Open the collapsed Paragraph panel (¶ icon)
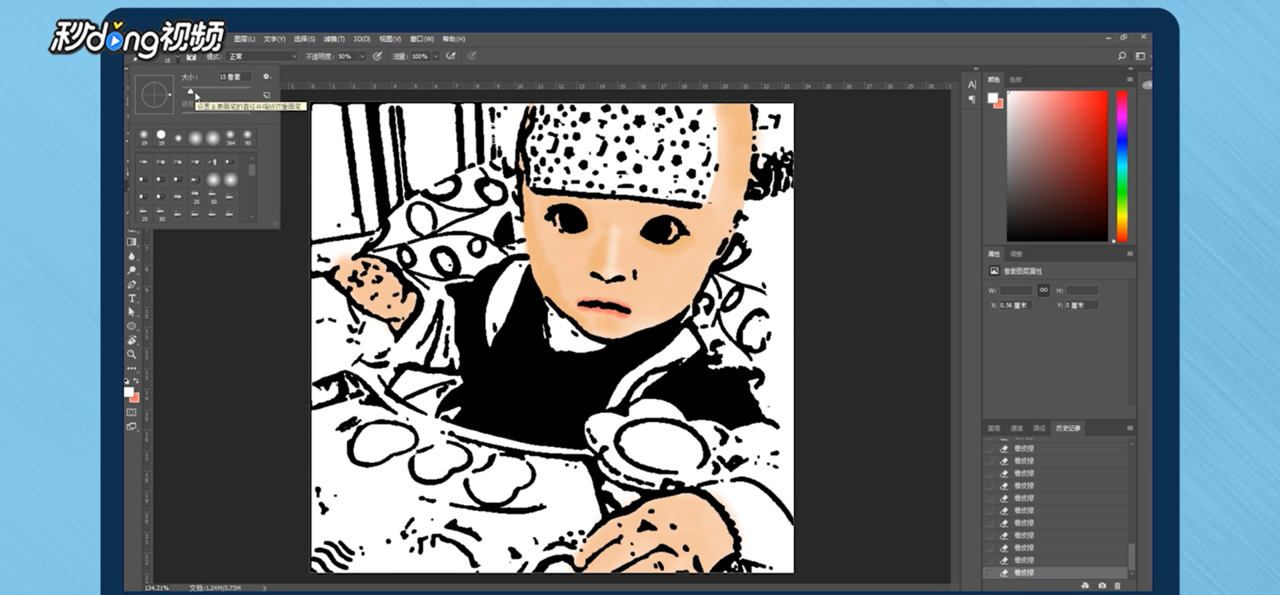The width and height of the screenshot is (1280, 595). click(x=971, y=99)
